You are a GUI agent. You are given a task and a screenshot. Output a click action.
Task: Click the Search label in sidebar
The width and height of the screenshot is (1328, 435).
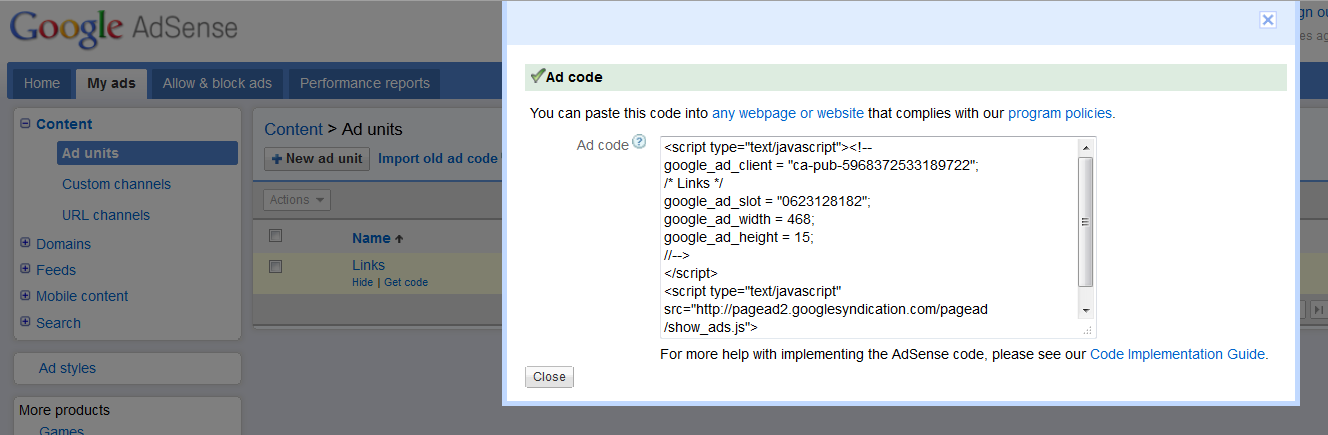click(58, 323)
